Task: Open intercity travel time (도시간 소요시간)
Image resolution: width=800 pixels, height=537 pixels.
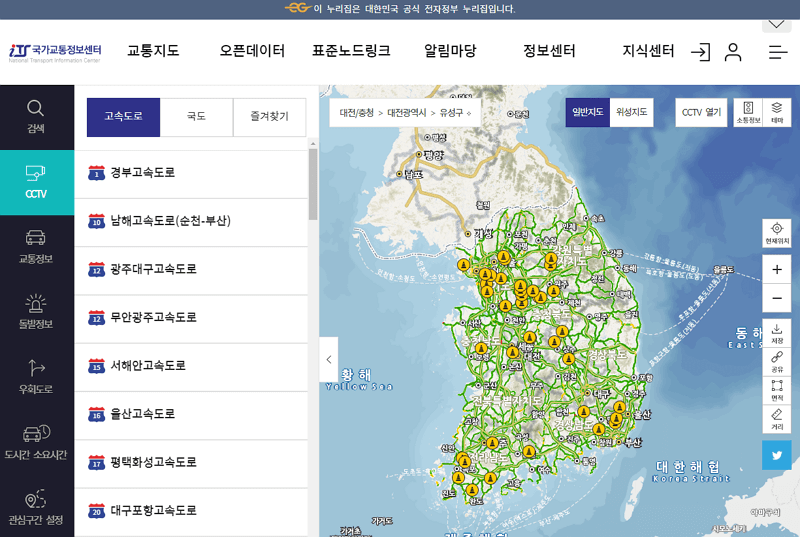Action: 36,443
